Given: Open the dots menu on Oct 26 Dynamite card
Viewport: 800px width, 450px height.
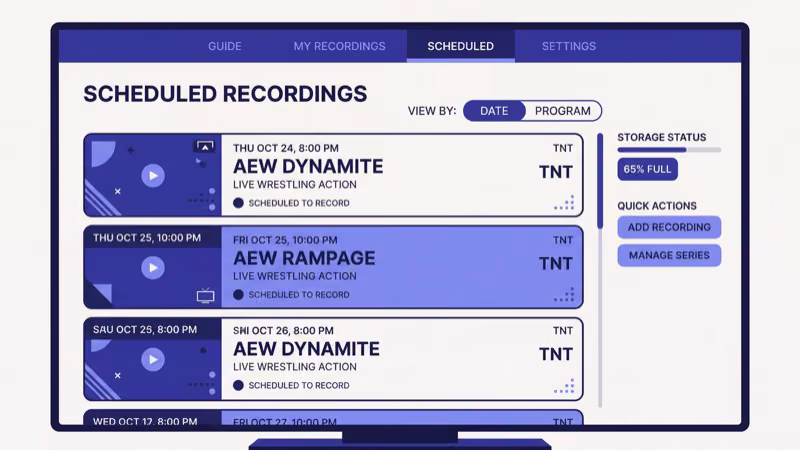Looking at the screenshot, I should pyautogui.click(x=564, y=386).
